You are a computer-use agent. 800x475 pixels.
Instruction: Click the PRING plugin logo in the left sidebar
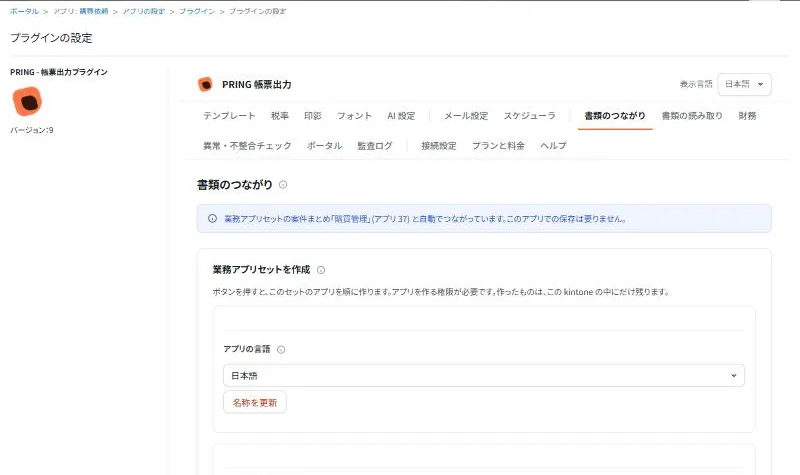click(27, 101)
